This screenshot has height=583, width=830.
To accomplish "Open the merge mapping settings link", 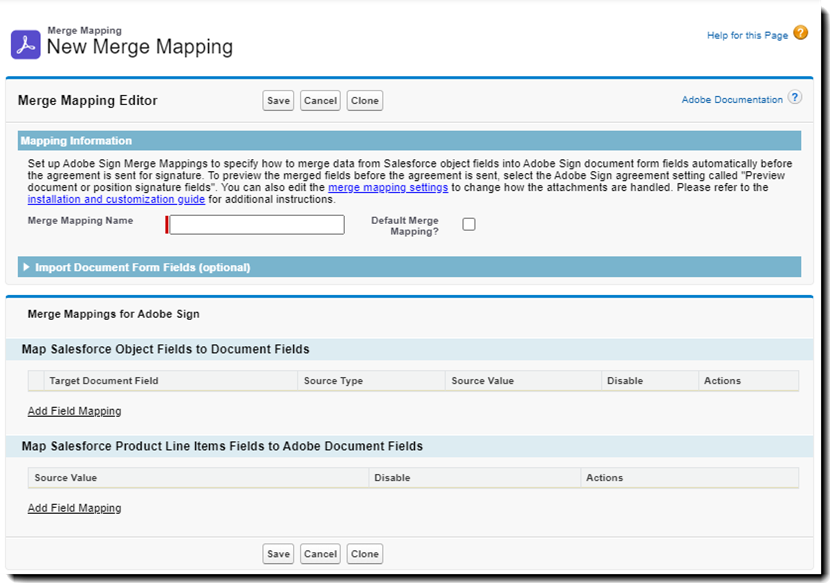I will [388, 187].
